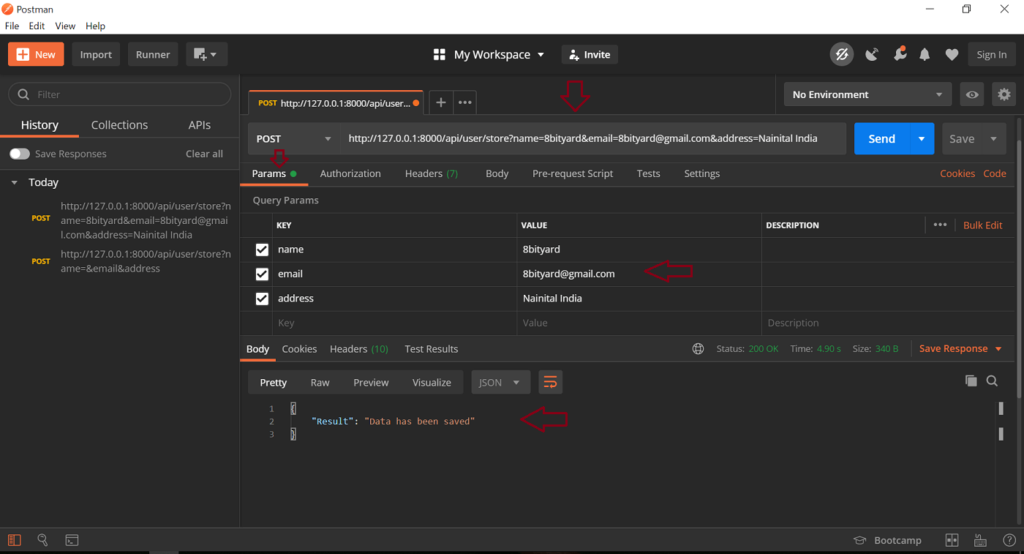This screenshot has width=1024, height=554.
Task: Click the heart icon in header
Action: [951, 55]
